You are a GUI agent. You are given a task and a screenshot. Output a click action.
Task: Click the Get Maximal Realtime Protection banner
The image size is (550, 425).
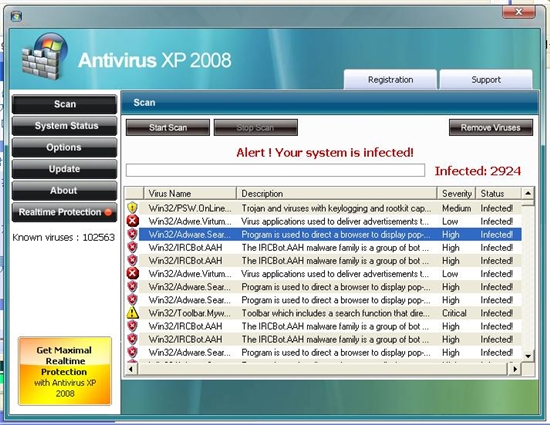65,371
